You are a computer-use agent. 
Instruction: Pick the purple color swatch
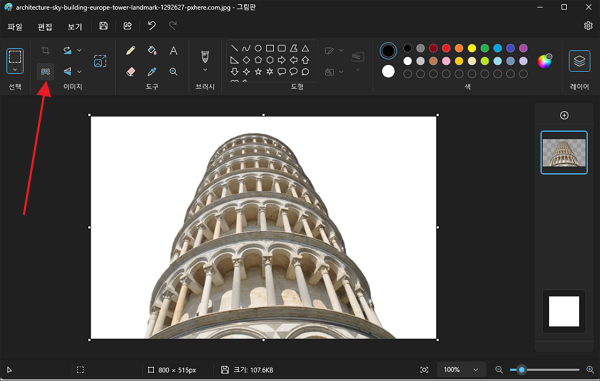(x=523, y=48)
